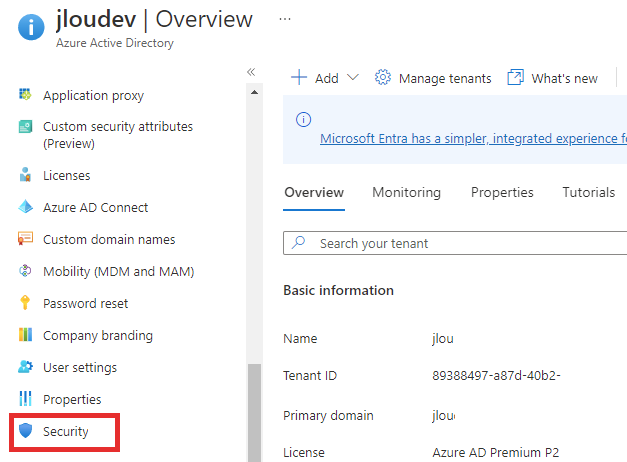Click the info icon in the Entra banner

(304, 119)
